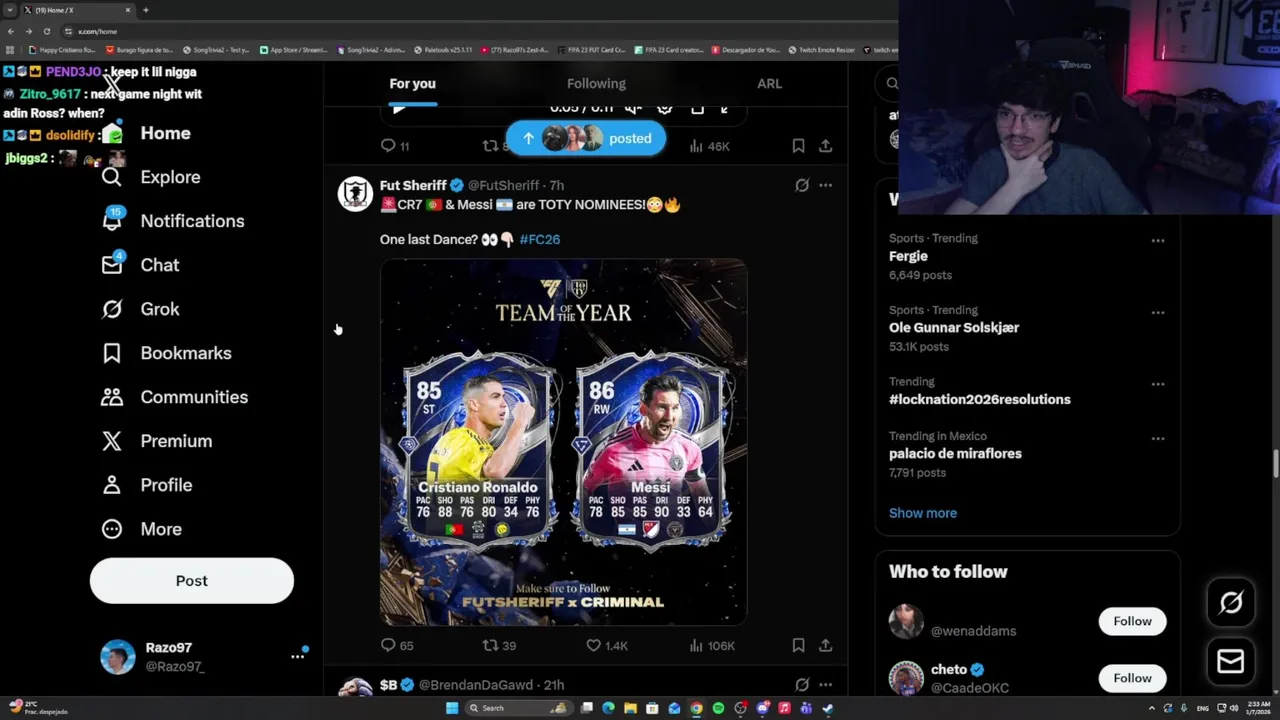Open account menu dots beside Razo97
Image resolution: width=1280 pixels, height=720 pixels.
[x=297, y=656]
